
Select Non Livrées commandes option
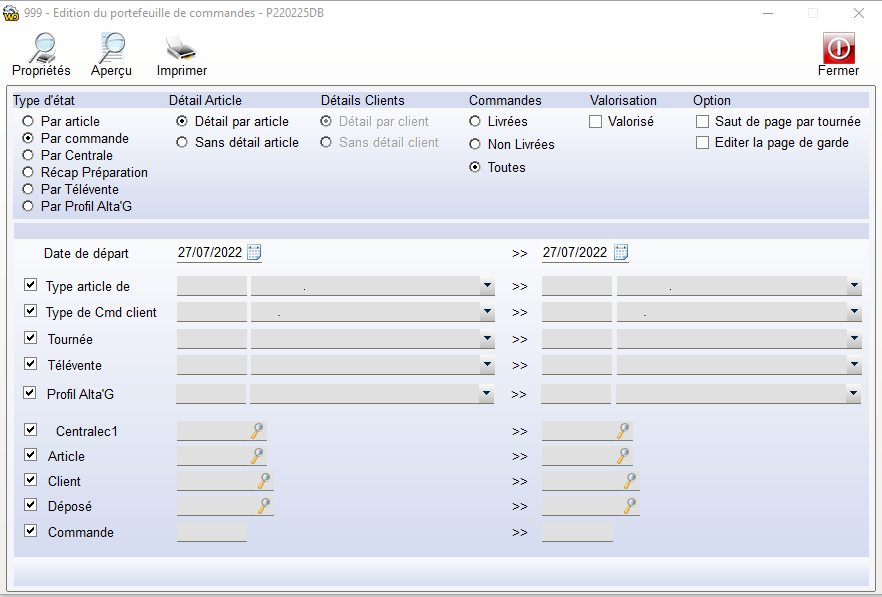pyautogui.click(x=476, y=144)
